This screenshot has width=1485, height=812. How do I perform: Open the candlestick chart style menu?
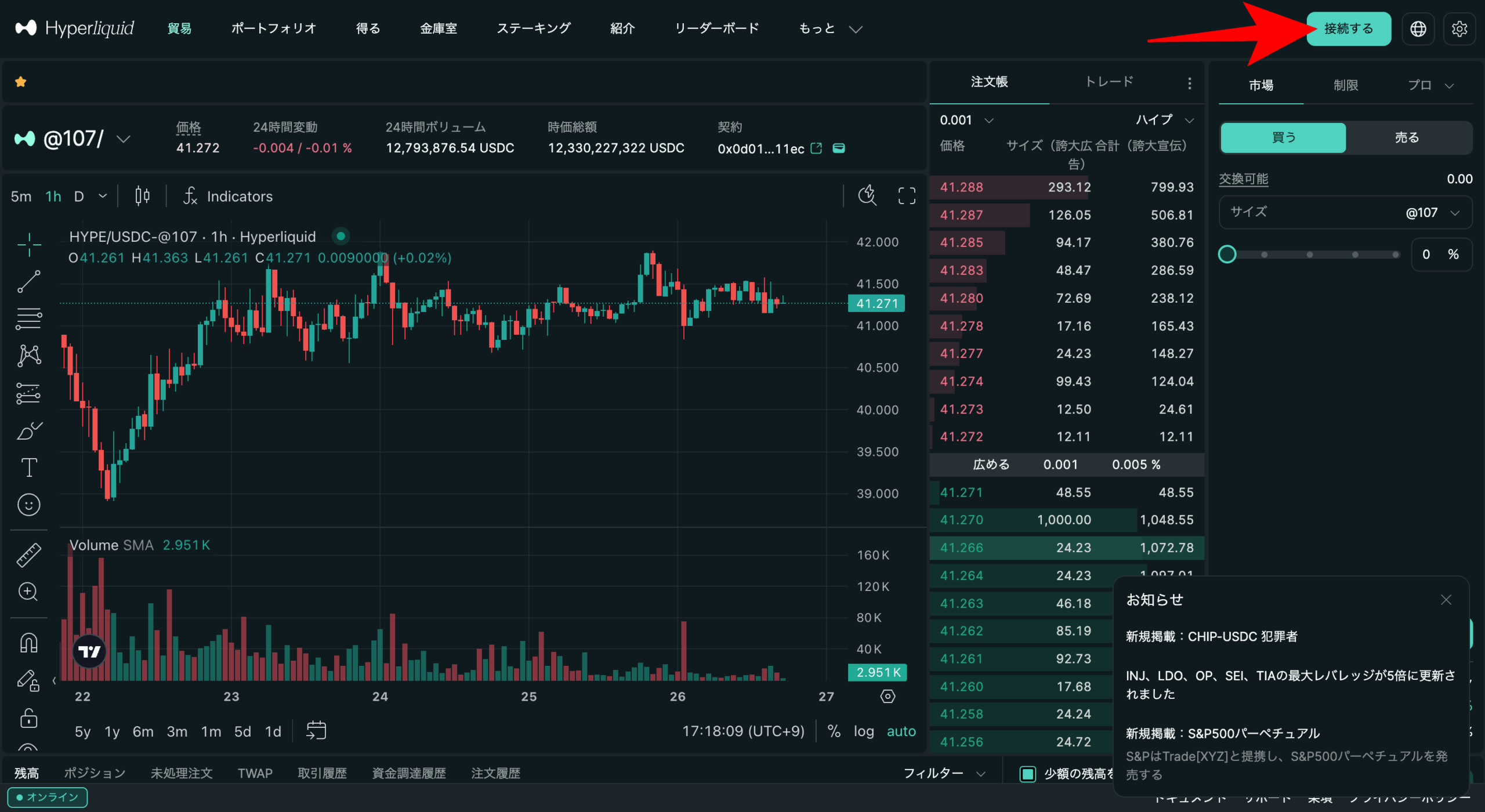click(x=142, y=196)
